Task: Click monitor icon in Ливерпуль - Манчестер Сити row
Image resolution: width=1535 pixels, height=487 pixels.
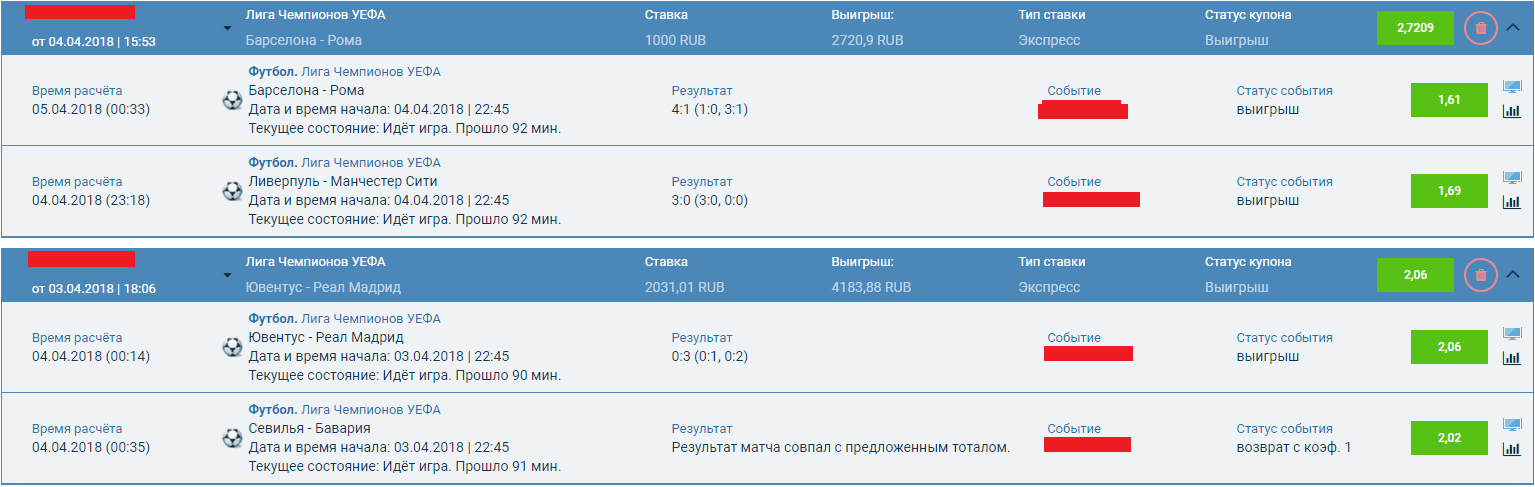Action: [1511, 179]
